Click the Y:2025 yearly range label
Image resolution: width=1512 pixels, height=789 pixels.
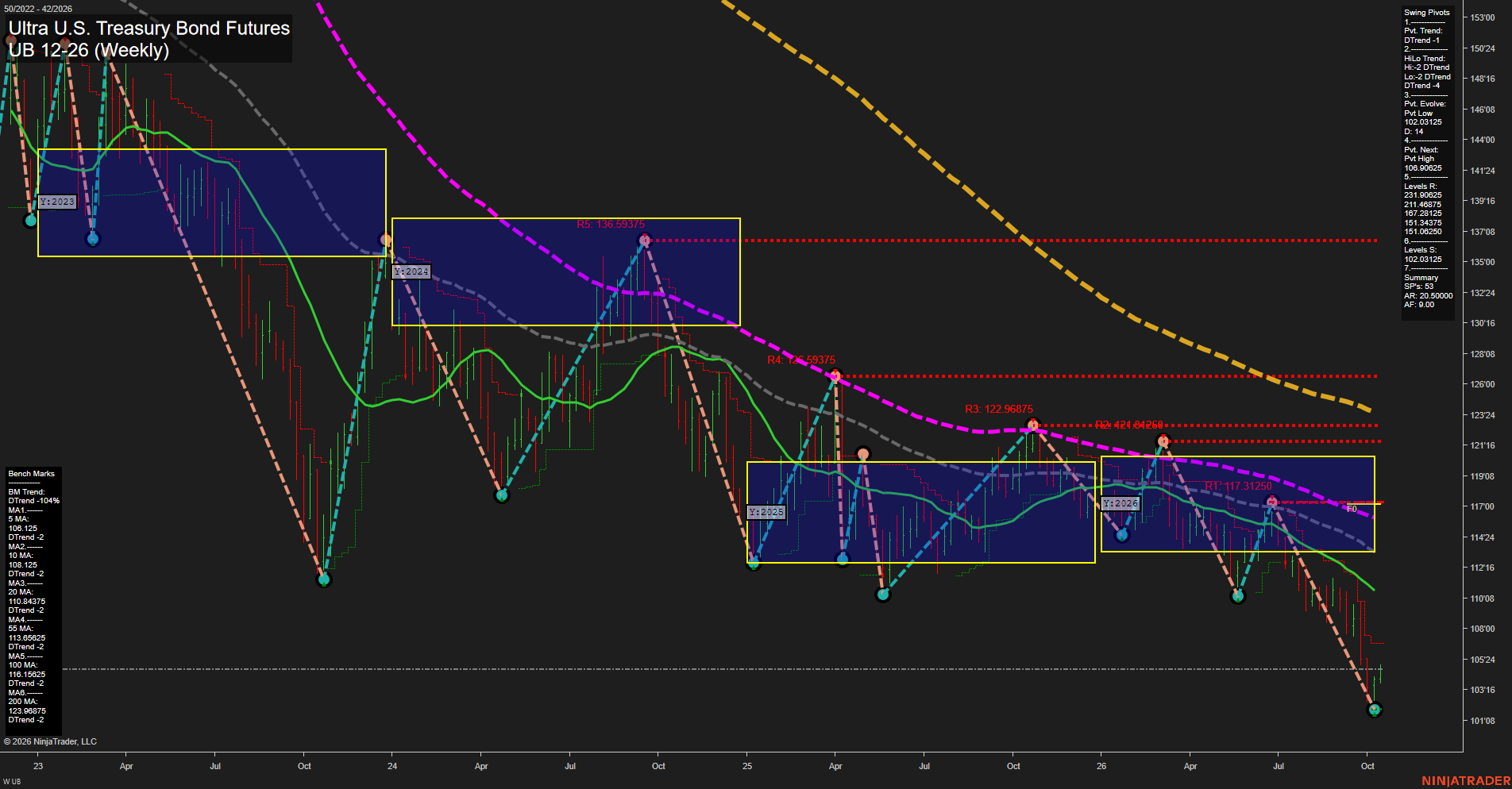(x=766, y=512)
